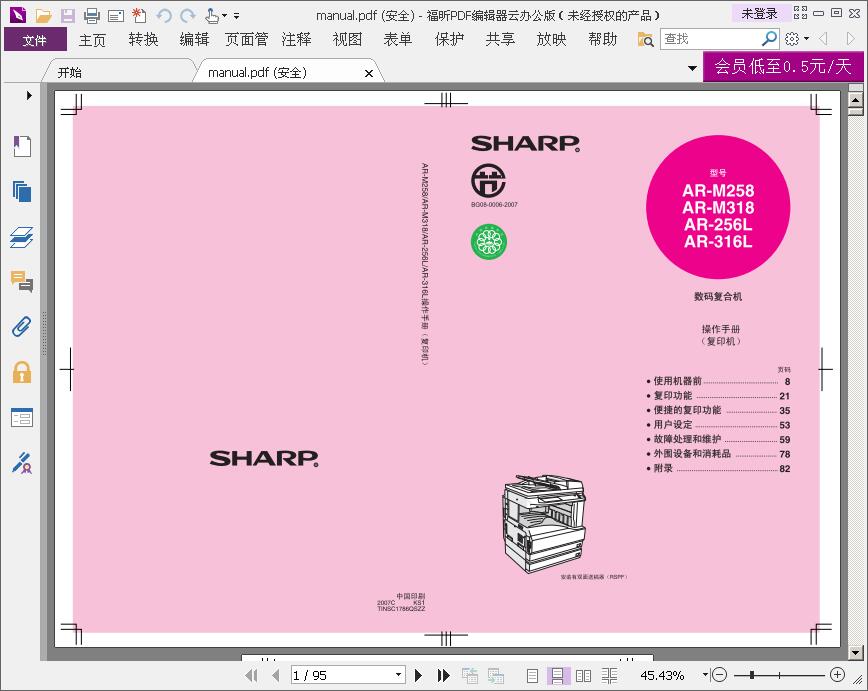Go to next search result arrow
The width and height of the screenshot is (868, 691).
pyautogui.click(x=851, y=39)
